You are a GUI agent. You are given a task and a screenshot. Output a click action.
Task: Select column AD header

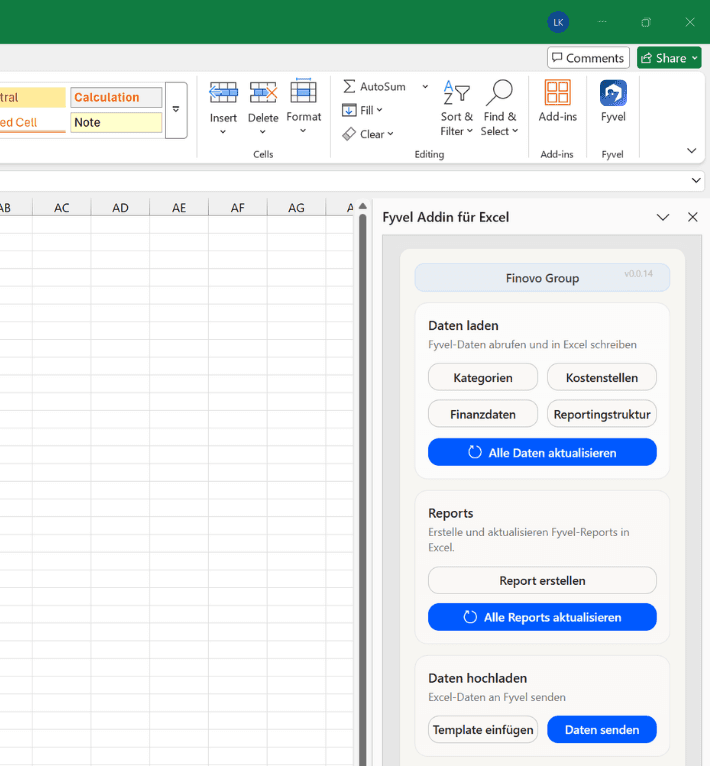[120, 208]
